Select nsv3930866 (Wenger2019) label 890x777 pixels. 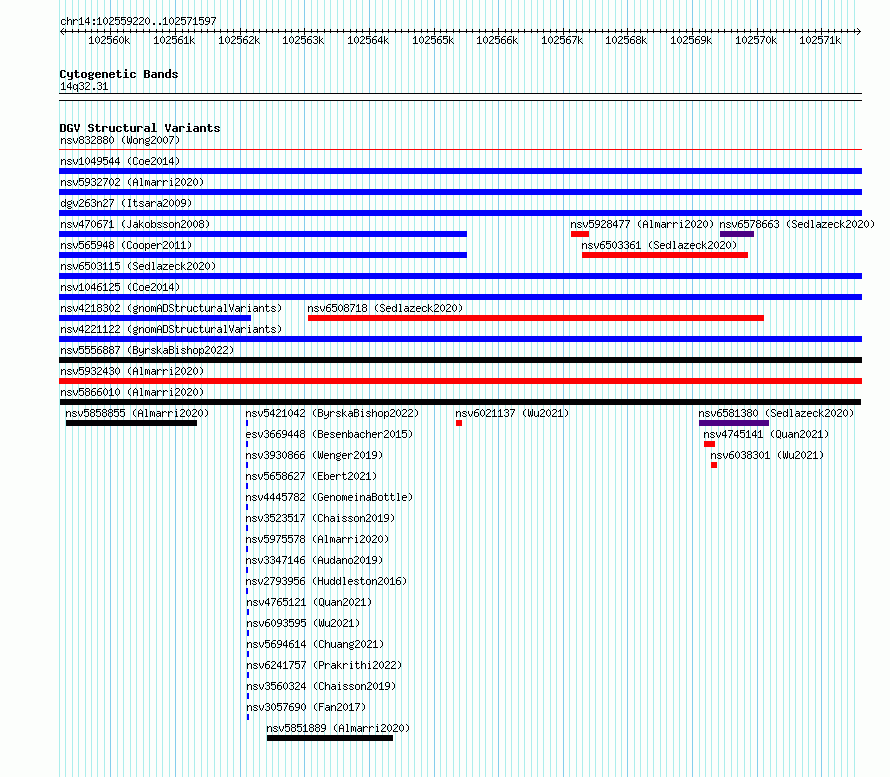click(314, 455)
